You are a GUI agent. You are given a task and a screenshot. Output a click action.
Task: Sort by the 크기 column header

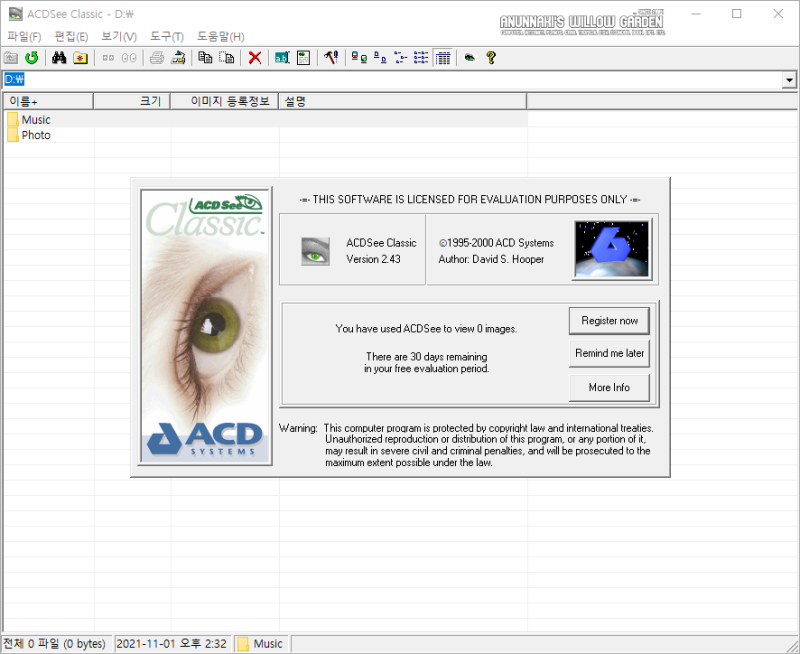click(132, 102)
